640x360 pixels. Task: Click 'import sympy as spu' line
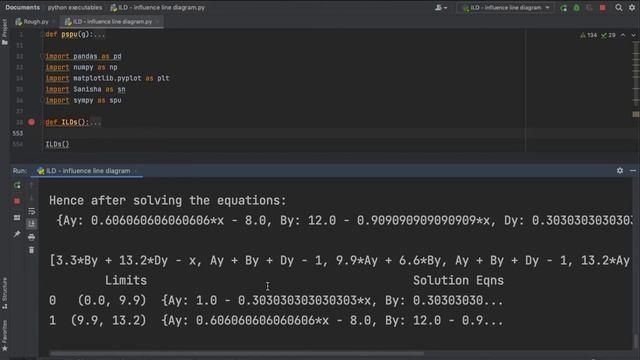pyautogui.click(x=83, y=100)
